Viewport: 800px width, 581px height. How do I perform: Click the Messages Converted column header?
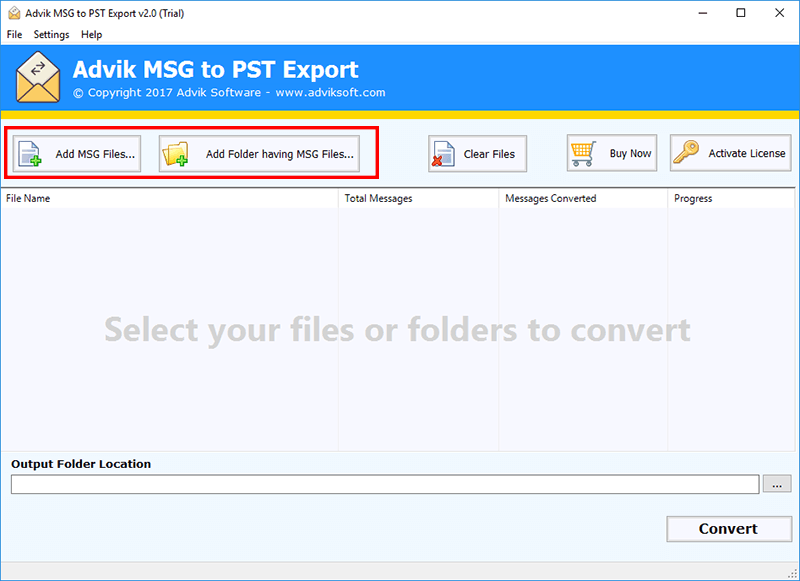pos(583,198)
